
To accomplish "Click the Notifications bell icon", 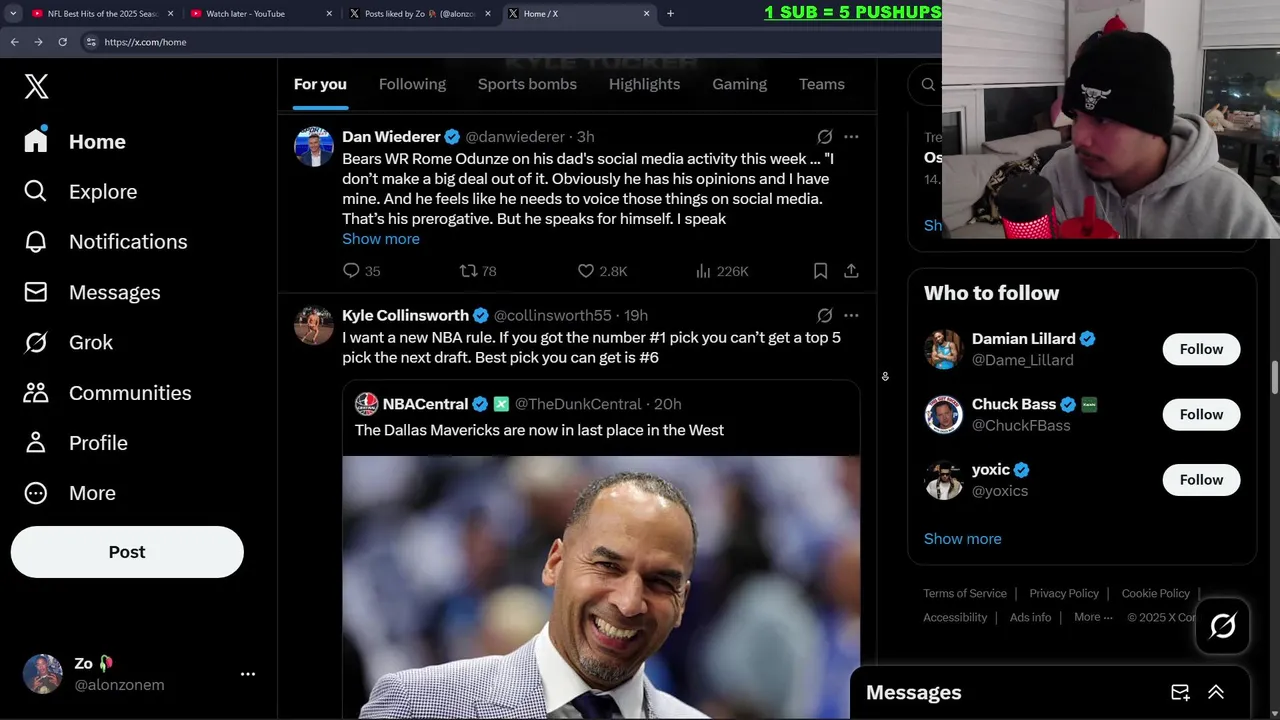I will pyautogui.click(x=36, y=242).
